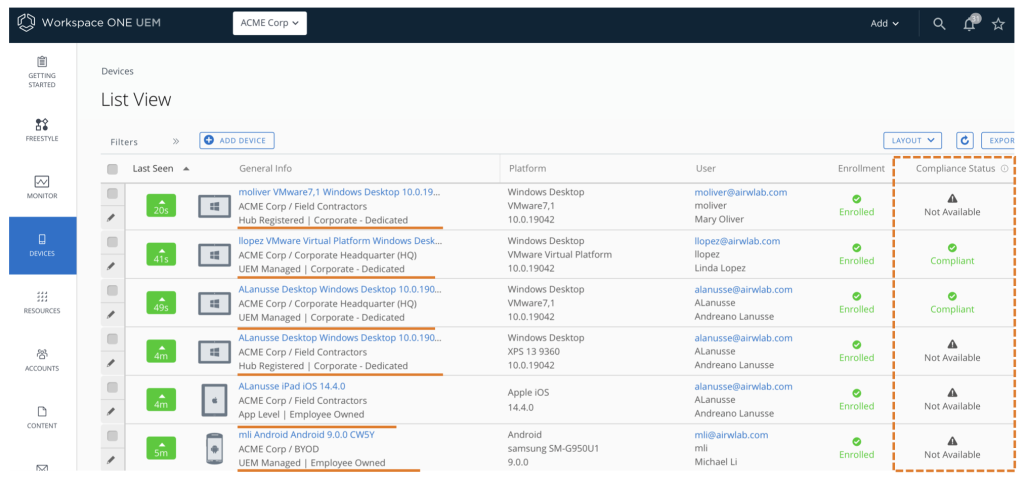Click the edit pencil for moliver device
Viewport: 1024px width, 487px height.
coord(112,217)
